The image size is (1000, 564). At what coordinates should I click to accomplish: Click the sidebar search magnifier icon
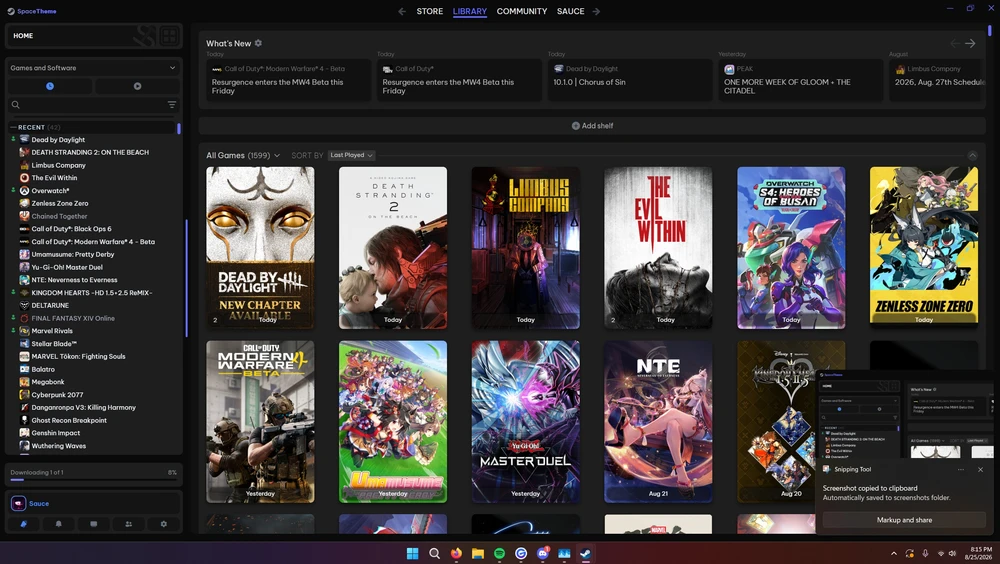(x=16, y=105)
